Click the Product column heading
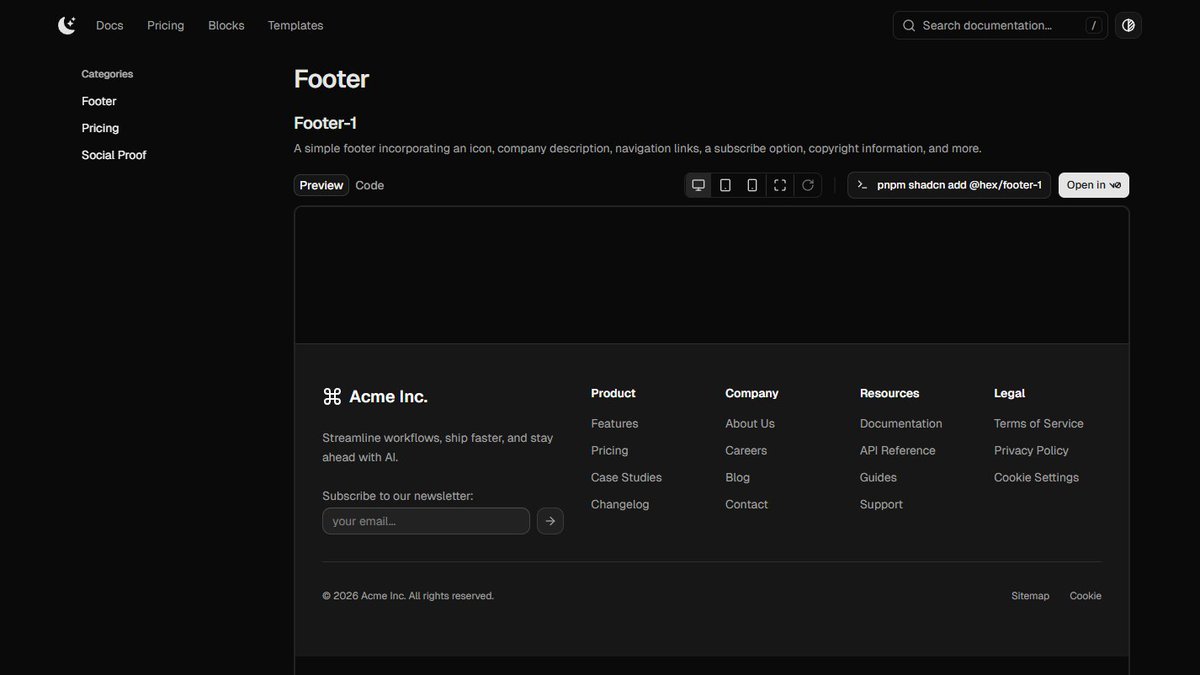The height and width of the screenshot is (675, 1200). [x=613, y=394]
